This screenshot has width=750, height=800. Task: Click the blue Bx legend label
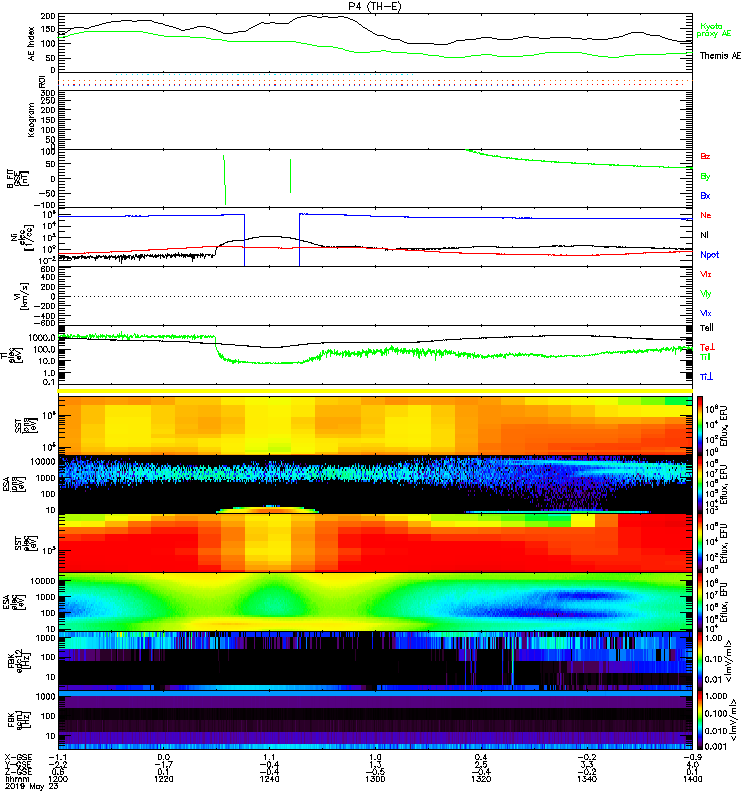705,195
